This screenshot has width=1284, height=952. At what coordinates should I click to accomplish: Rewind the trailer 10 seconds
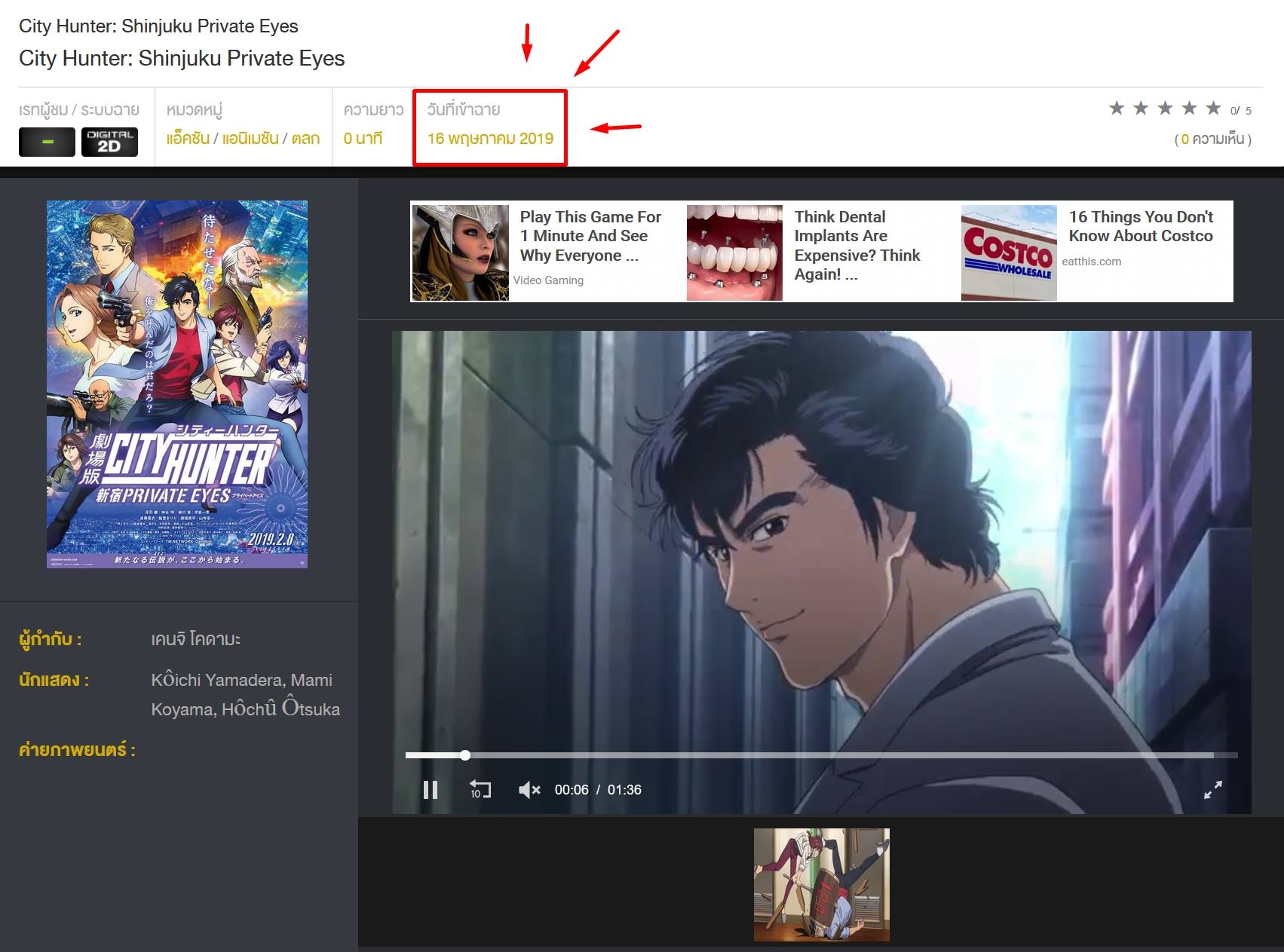point(480,789)
